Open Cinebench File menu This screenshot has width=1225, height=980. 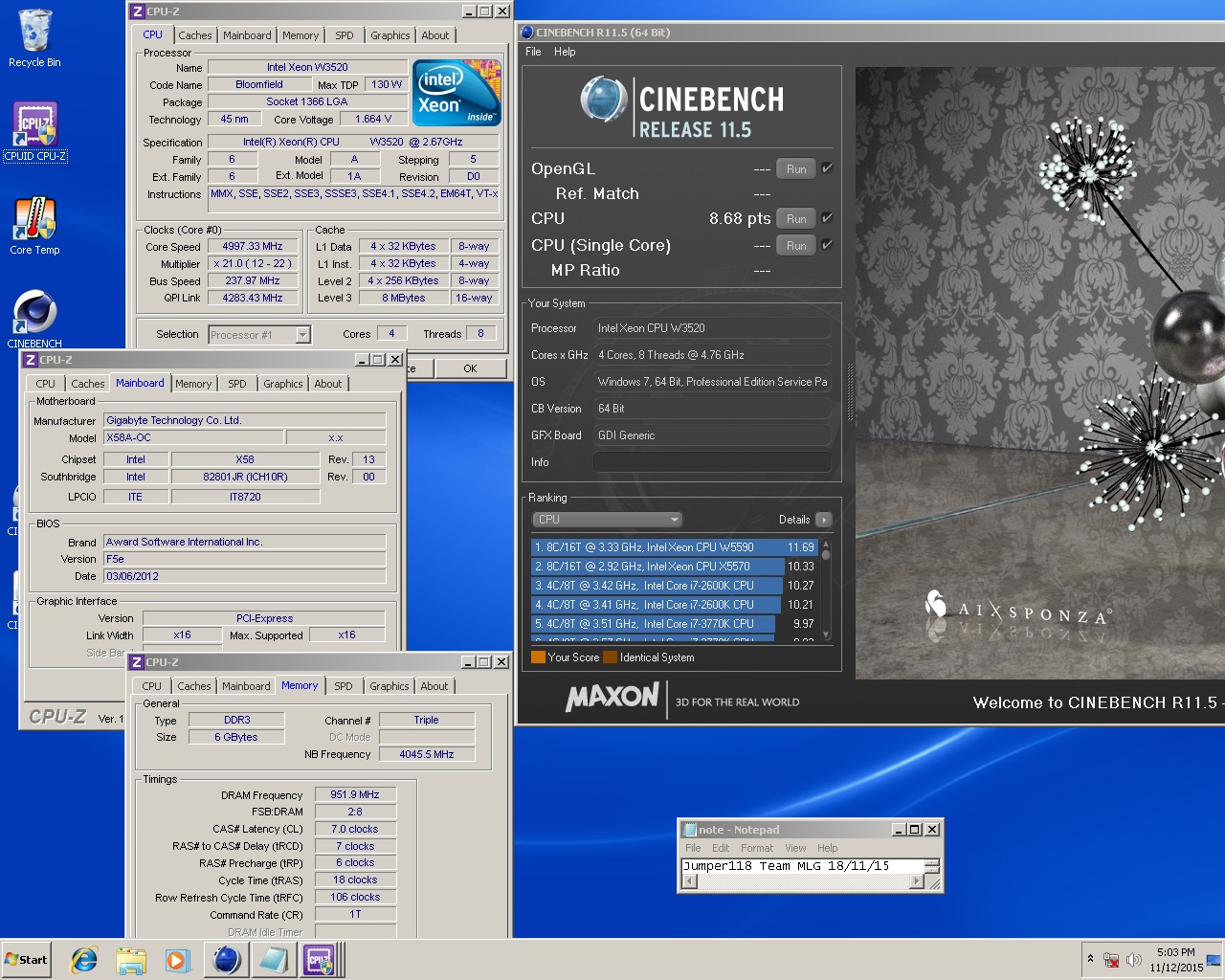[533, 52]
